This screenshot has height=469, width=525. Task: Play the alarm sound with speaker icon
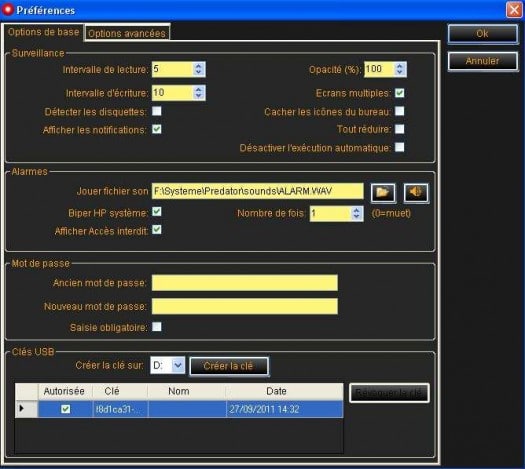416,193
